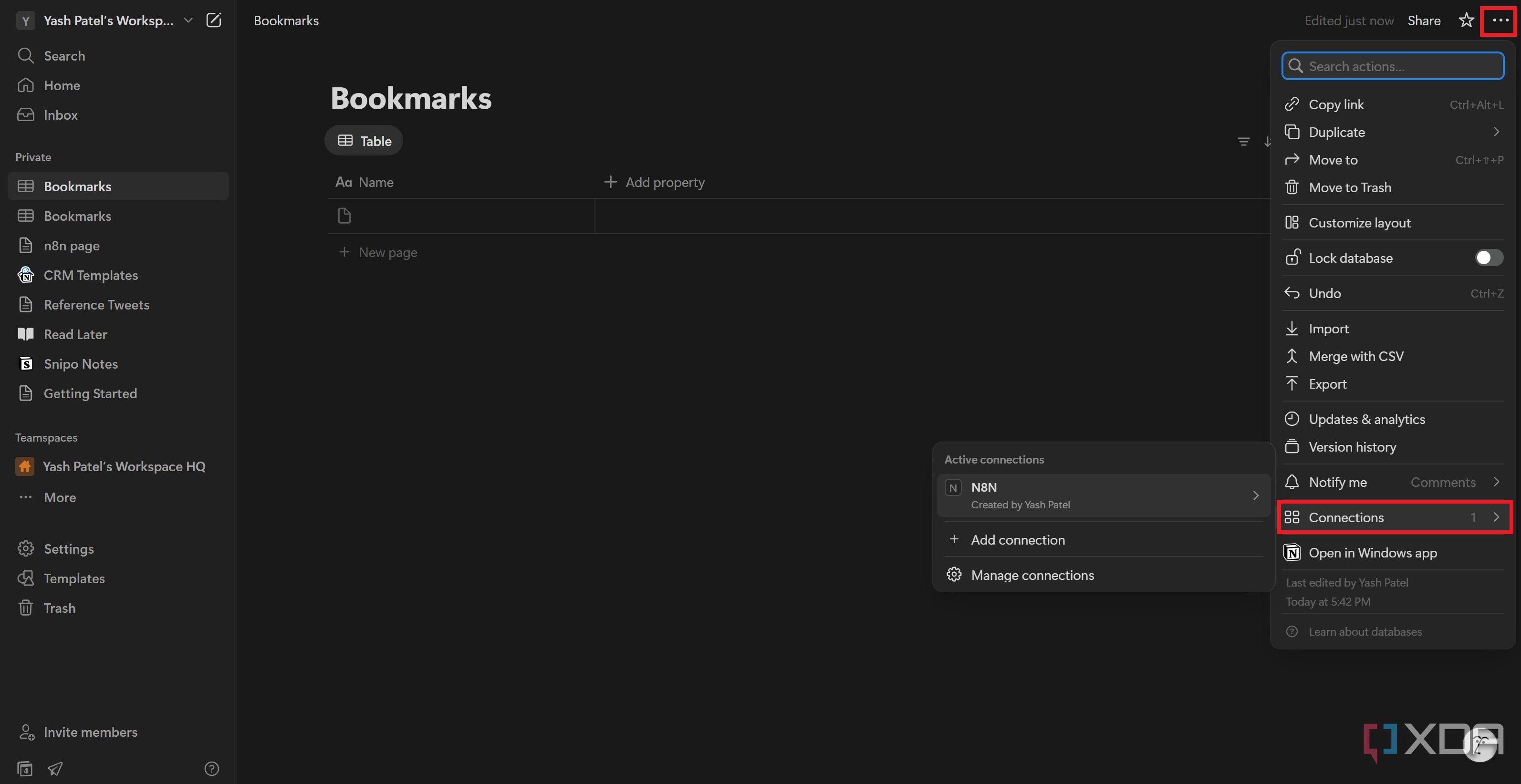Click the new page compose icon
This screenshot has height=784, width=1521.
coord(214,20)
